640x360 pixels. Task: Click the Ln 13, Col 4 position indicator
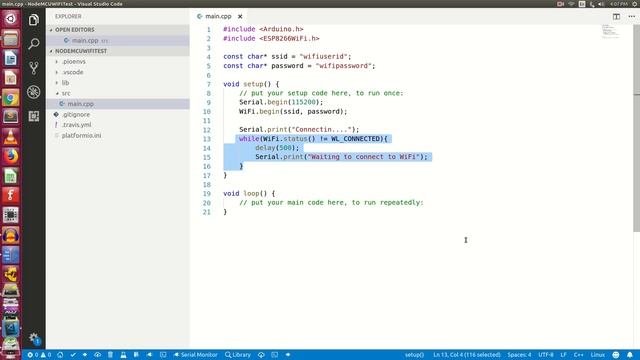[467, 355]
